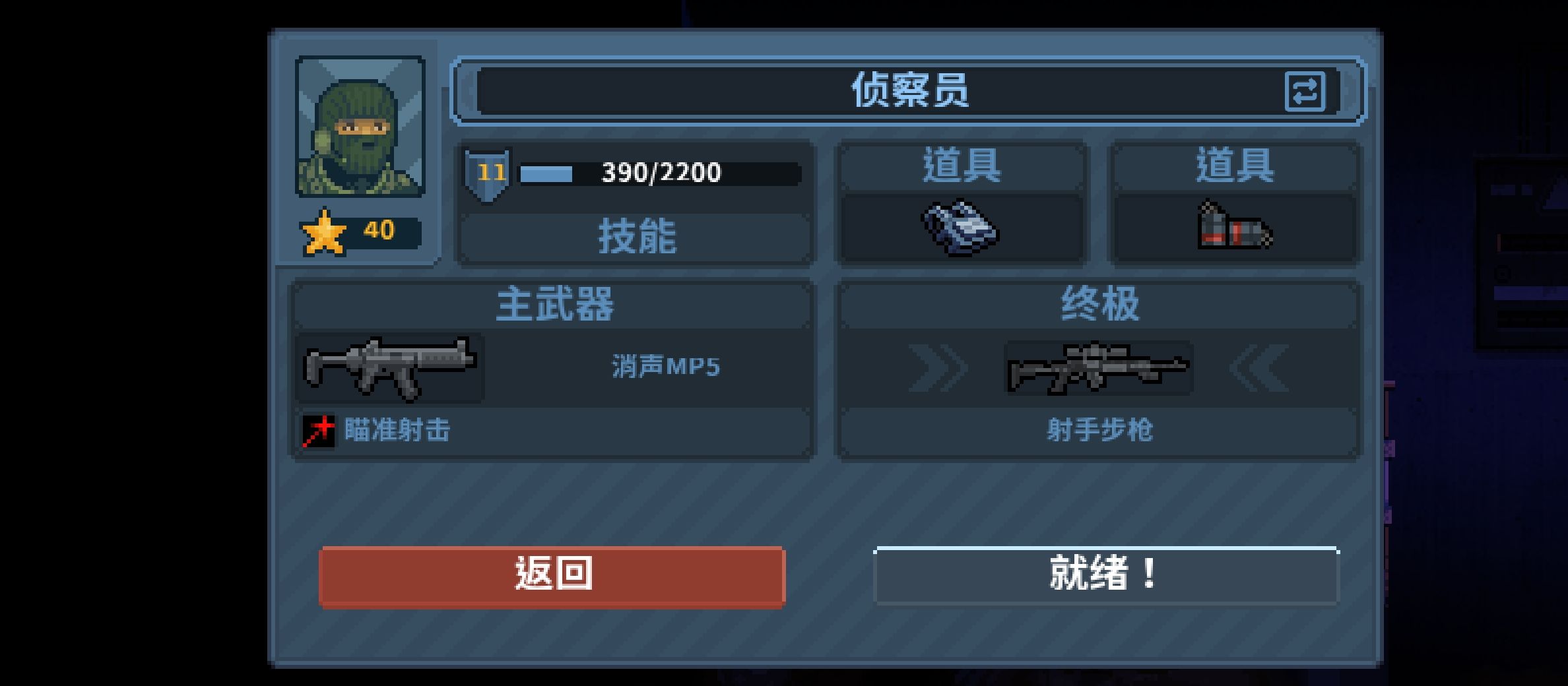
Task: Click the gold star rating icon
Action: point(324,232)
